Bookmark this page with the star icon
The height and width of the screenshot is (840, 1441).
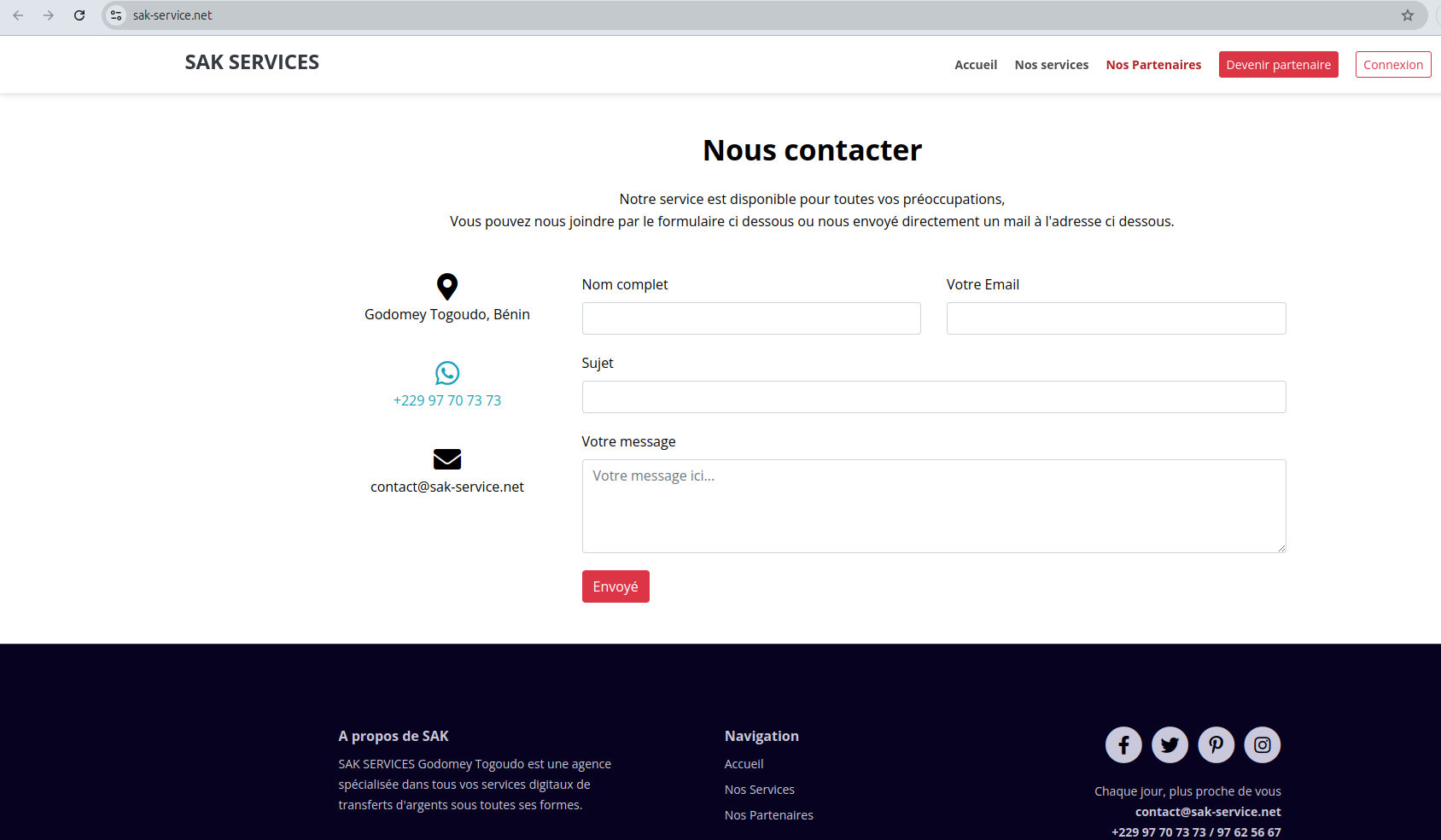(x=1408, y=15)
